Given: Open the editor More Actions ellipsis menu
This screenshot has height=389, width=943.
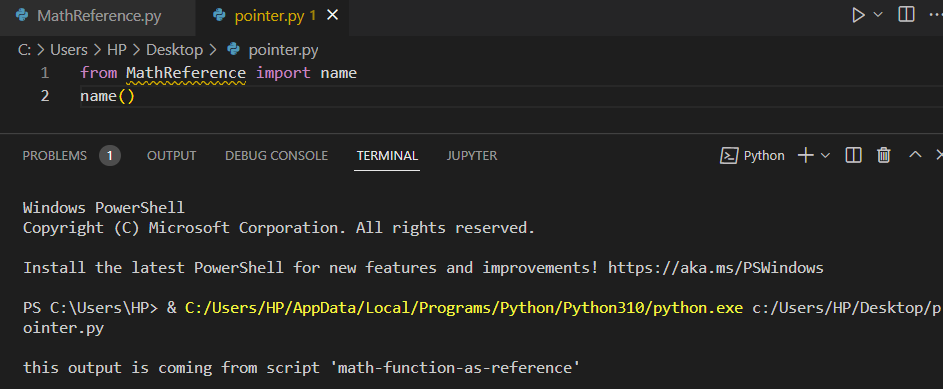Looking at the screenshot, I should pos(936,15).
